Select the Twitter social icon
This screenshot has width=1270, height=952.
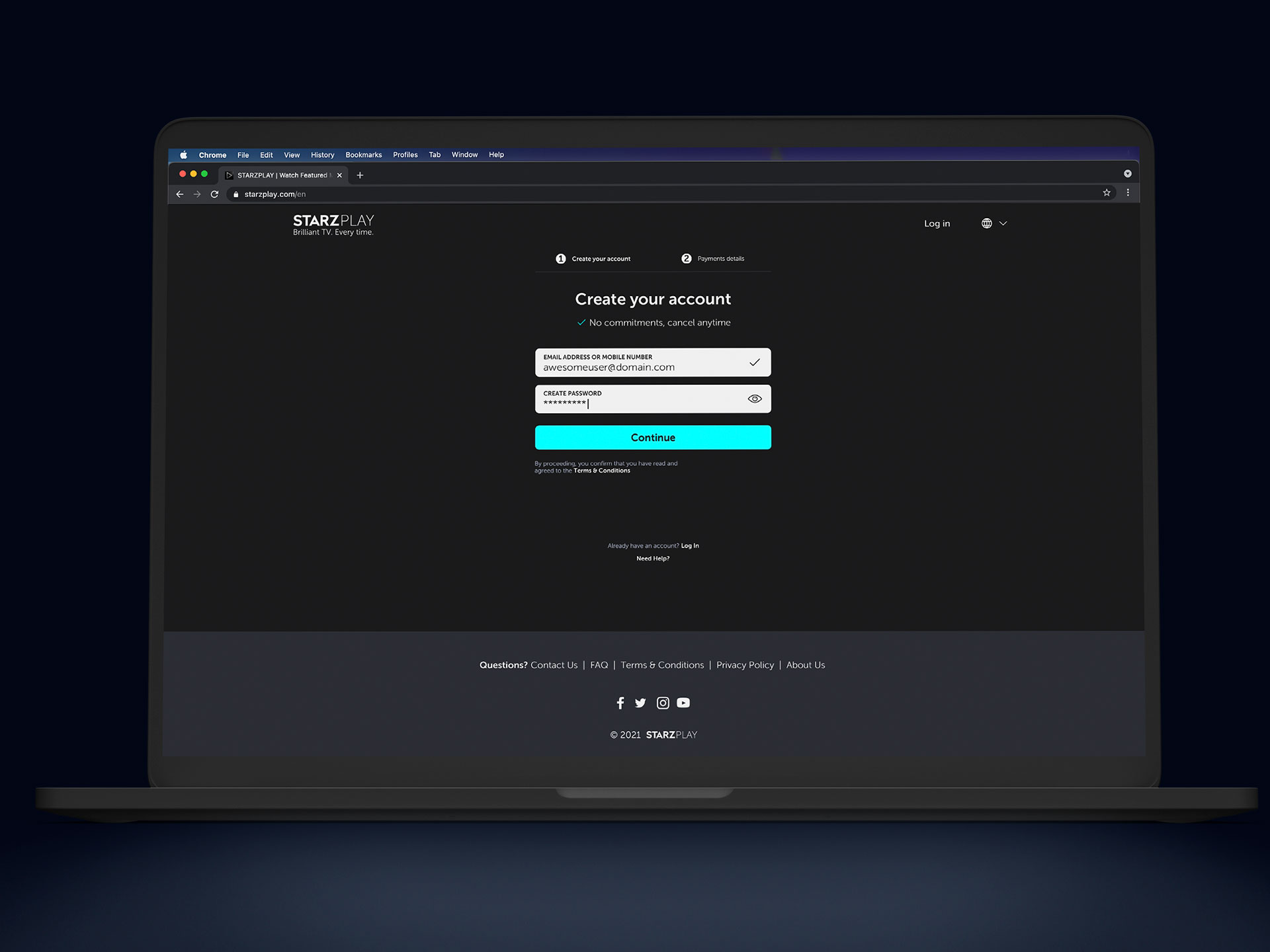coord(640,703)
